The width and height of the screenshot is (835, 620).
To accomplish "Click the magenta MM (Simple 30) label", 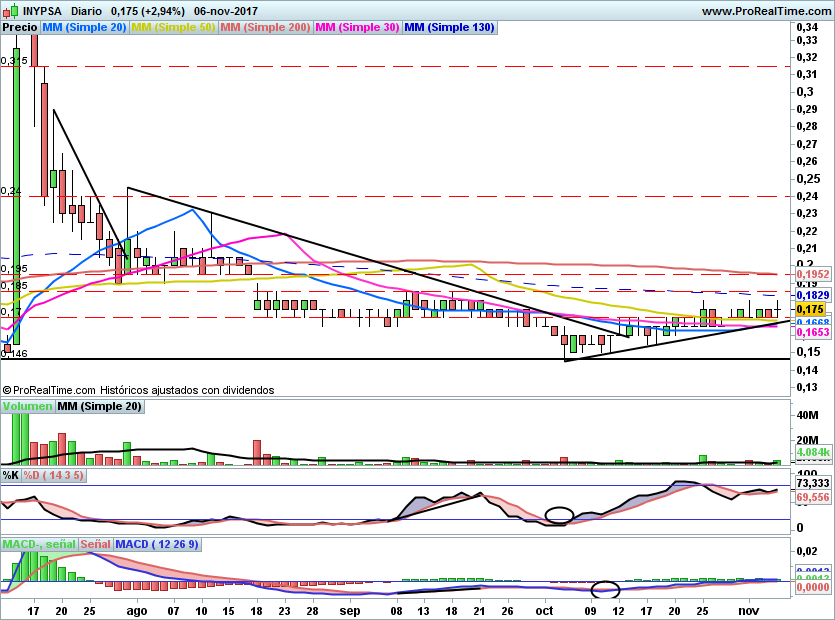I will 357,28.
